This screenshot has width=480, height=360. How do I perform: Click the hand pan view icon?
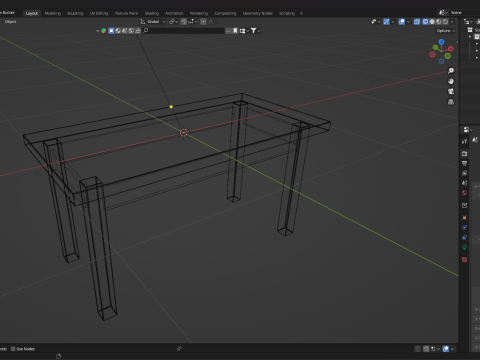(451, 81)
